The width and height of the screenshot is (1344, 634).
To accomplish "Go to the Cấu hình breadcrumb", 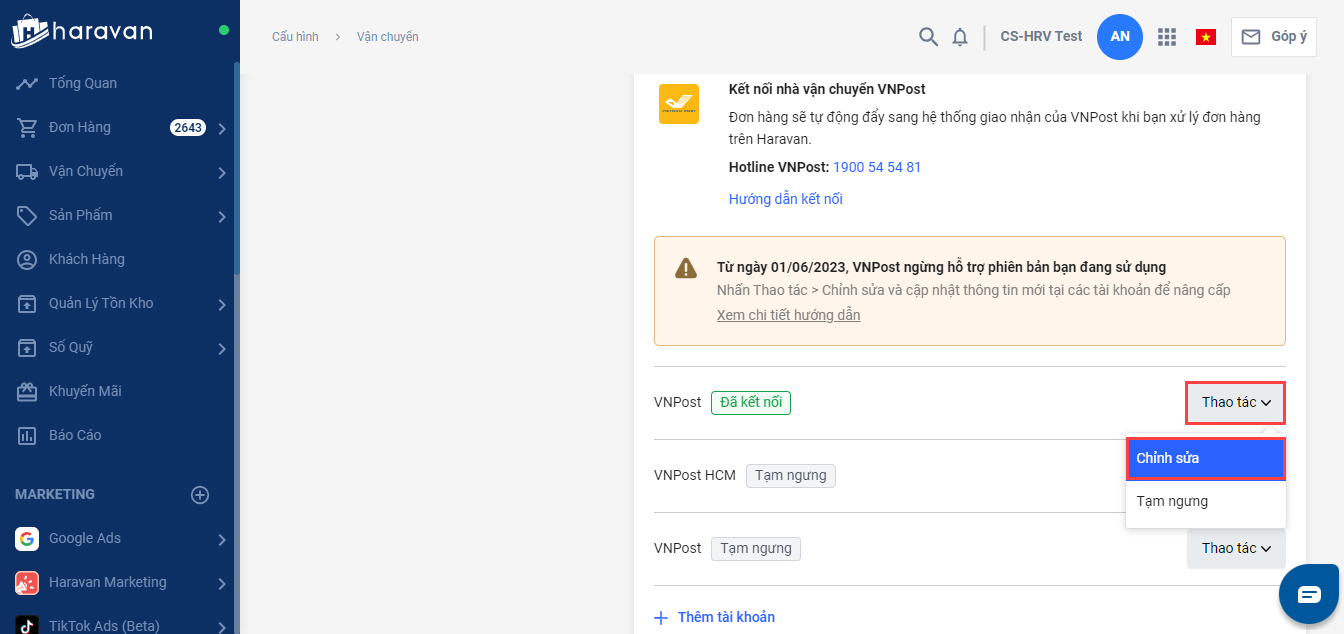I will click(295, 37).
